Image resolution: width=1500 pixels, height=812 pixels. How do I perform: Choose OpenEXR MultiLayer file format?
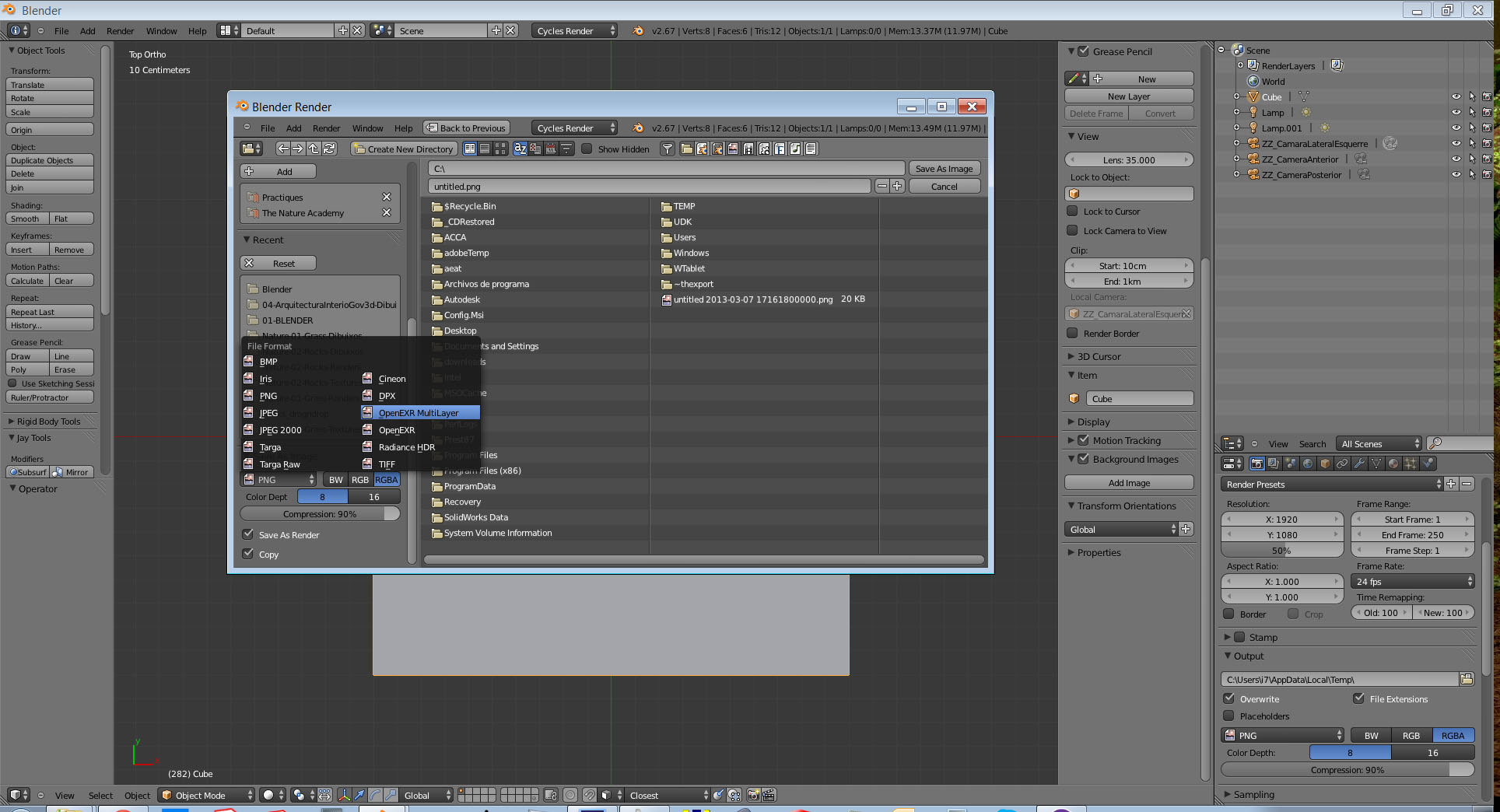(x=420, y=412)
